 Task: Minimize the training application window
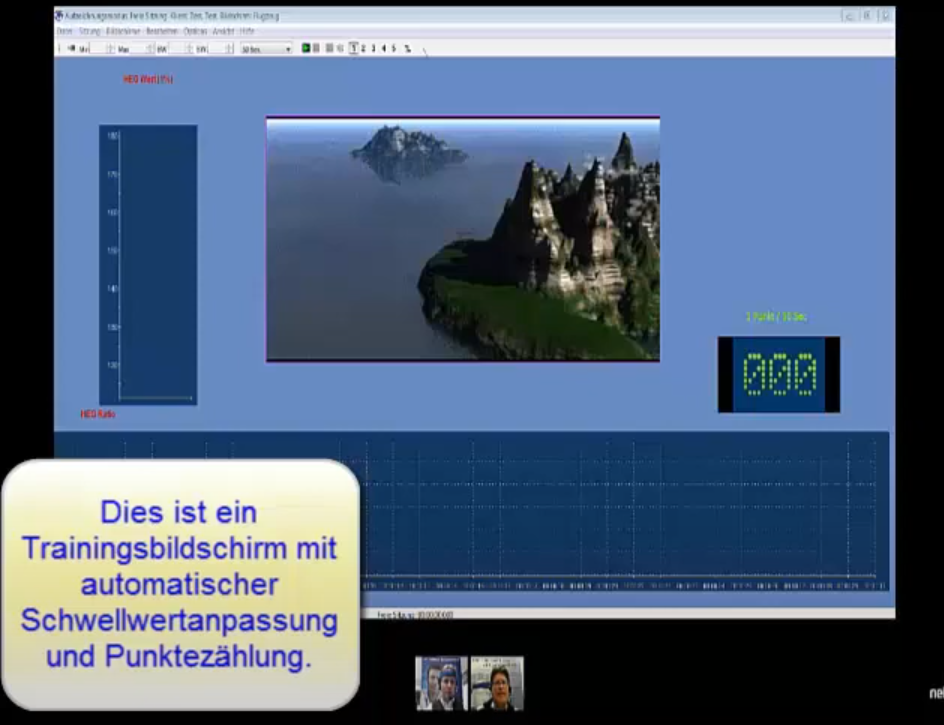[x=849, y=16]
